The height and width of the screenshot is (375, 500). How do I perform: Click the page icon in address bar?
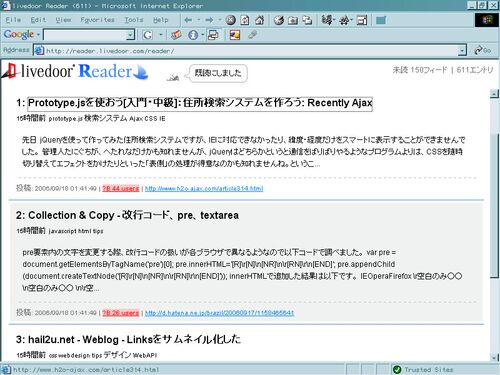point(39,50)
